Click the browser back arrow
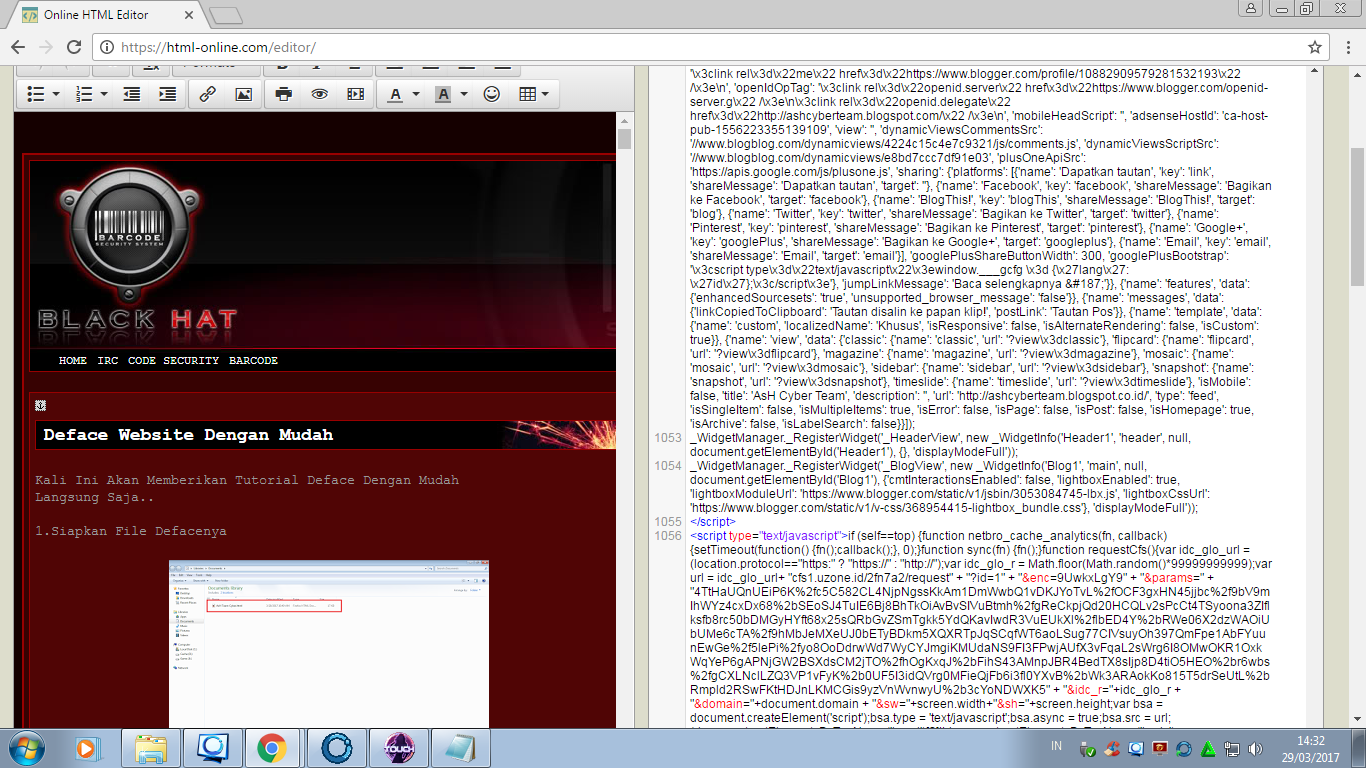This screenshot has width=1366, height=768. point(18,47)
